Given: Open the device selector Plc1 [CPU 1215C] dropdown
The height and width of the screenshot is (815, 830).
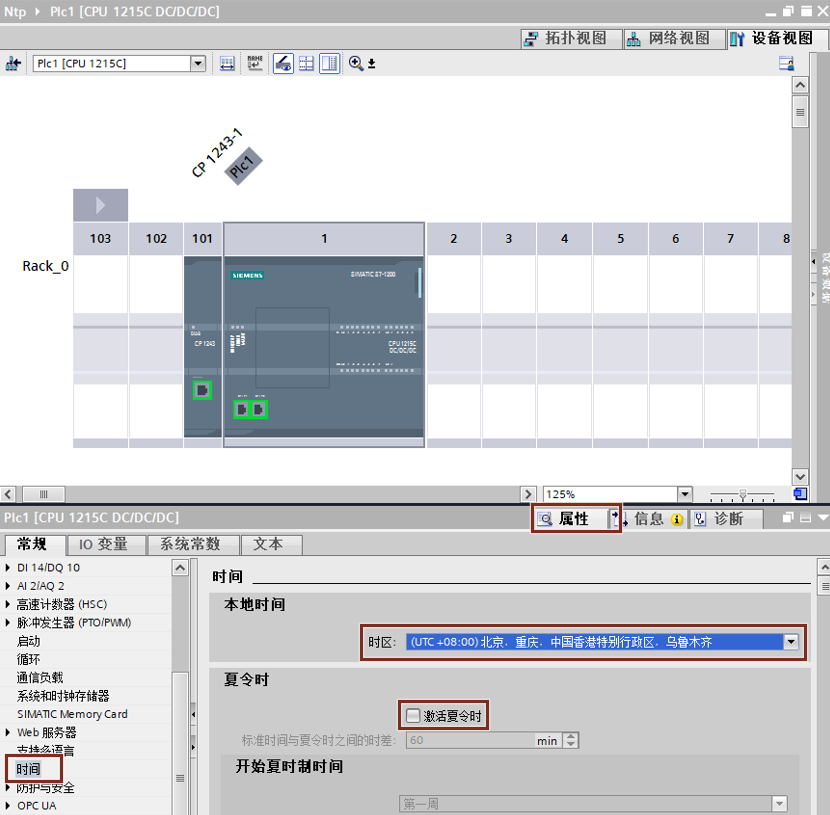Looking at the screenshot, I should click(197, 63).
